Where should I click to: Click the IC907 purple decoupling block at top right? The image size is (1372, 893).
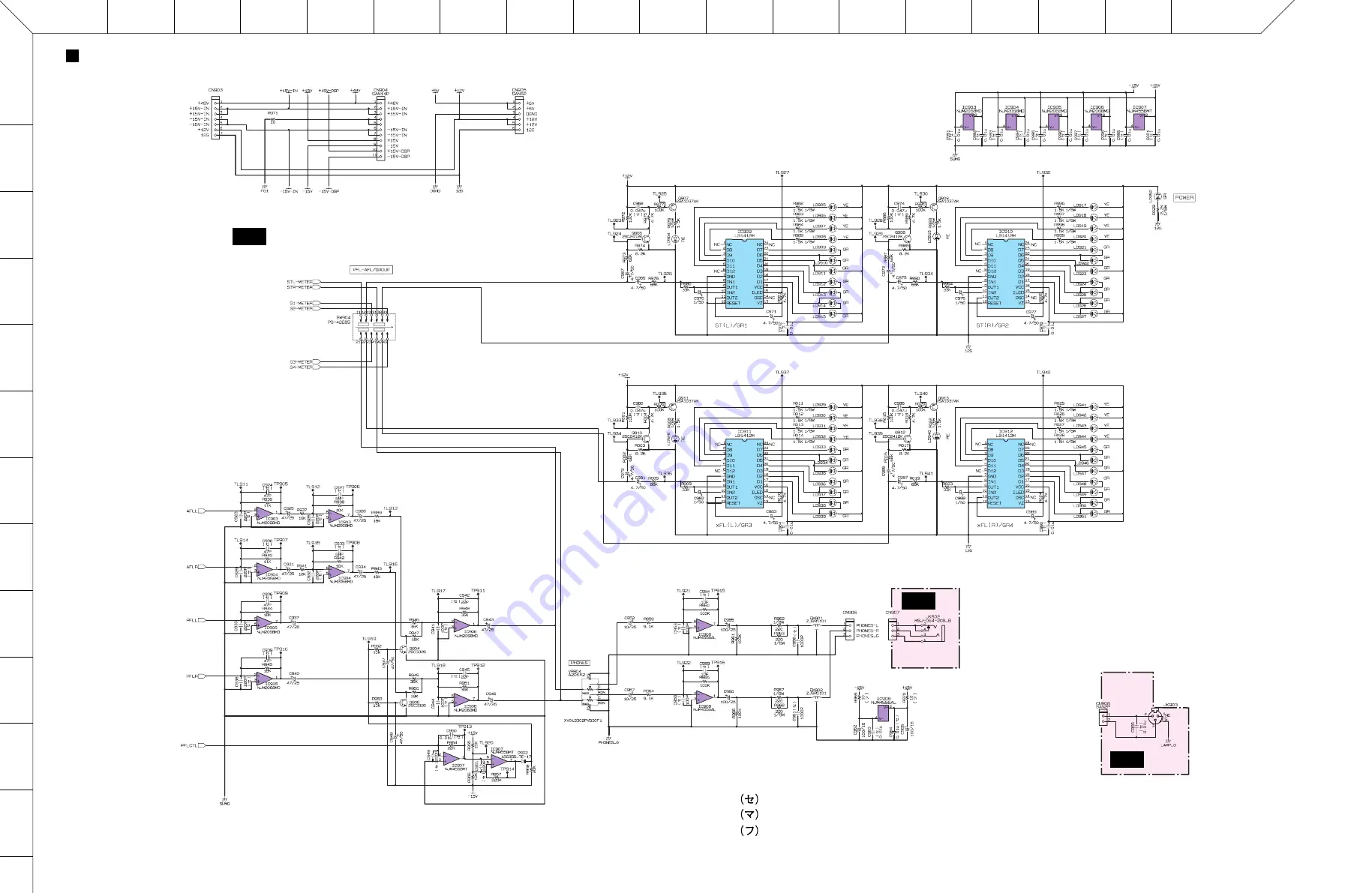point(1139,121)
